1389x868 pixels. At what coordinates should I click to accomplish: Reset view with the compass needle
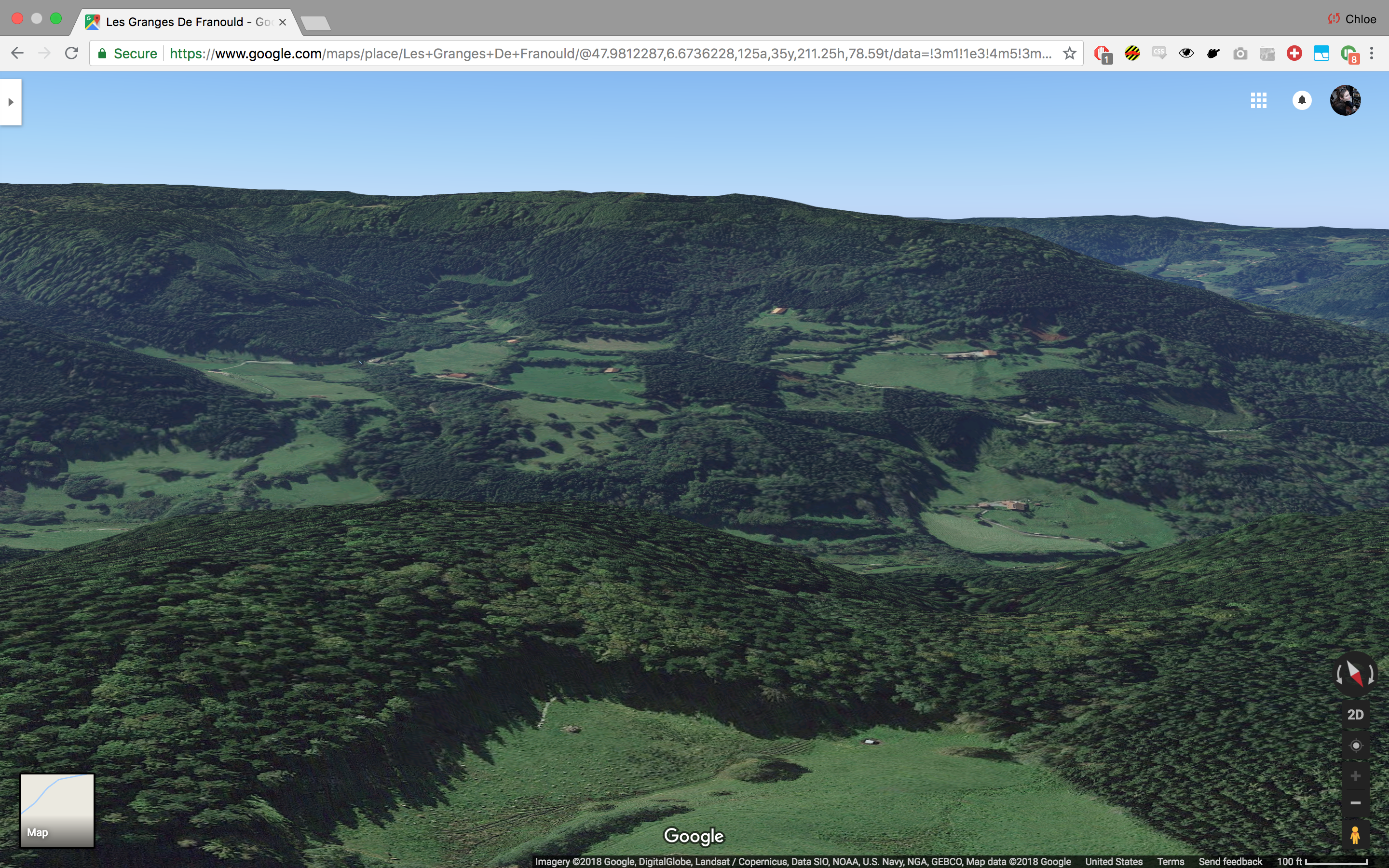[x=1355, y=673]
